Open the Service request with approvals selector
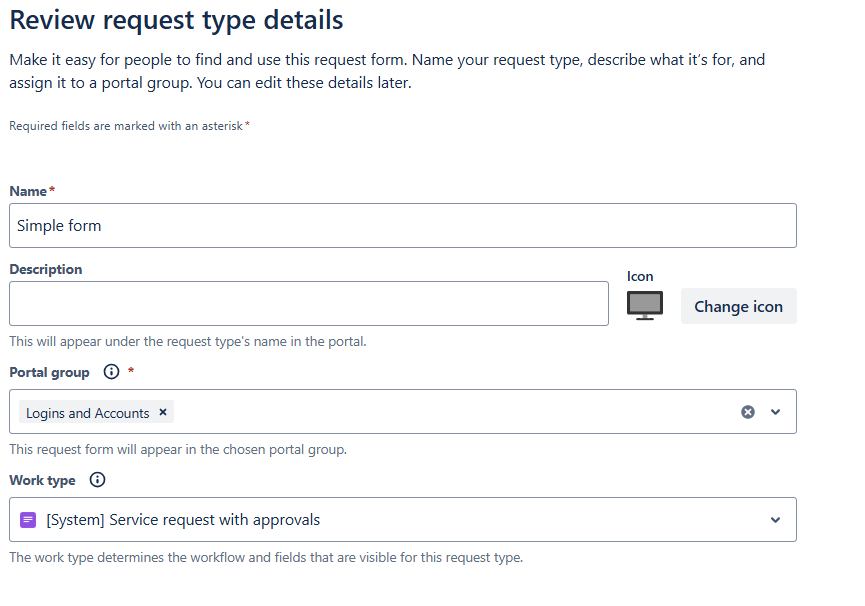This screenshot has height=606, width=865. (403, 519)
